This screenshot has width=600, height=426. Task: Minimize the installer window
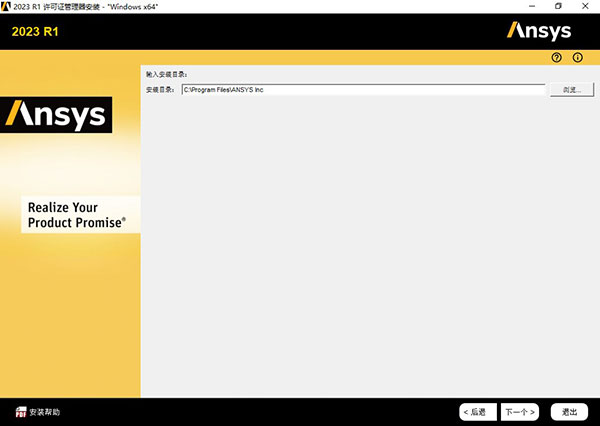pyautogui.click(x=529, y=6)
